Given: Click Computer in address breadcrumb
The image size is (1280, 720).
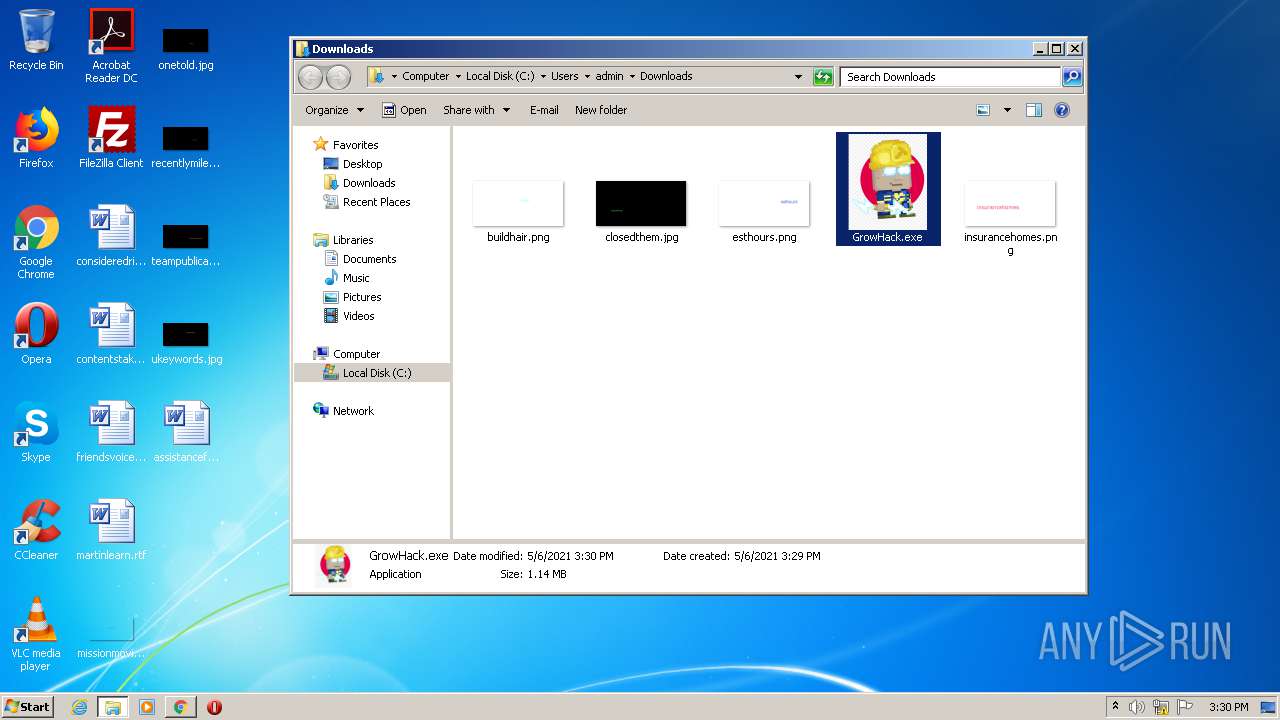Looking at the screenshot, I should pos(426,76).
